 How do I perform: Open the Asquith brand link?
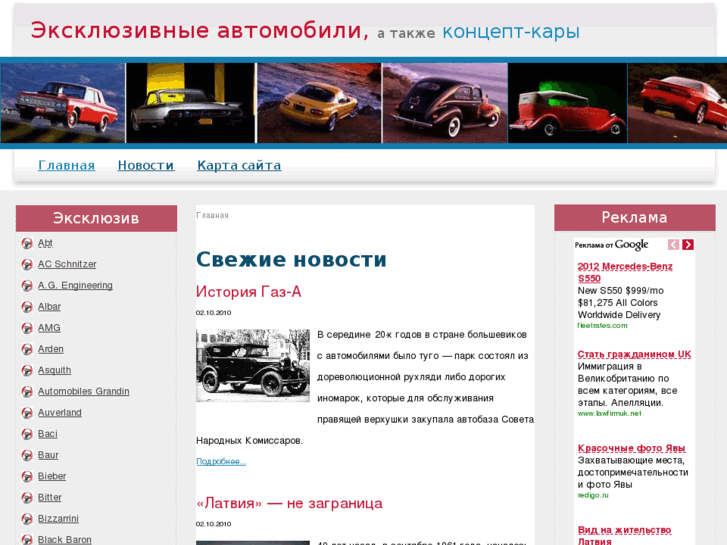54,370
